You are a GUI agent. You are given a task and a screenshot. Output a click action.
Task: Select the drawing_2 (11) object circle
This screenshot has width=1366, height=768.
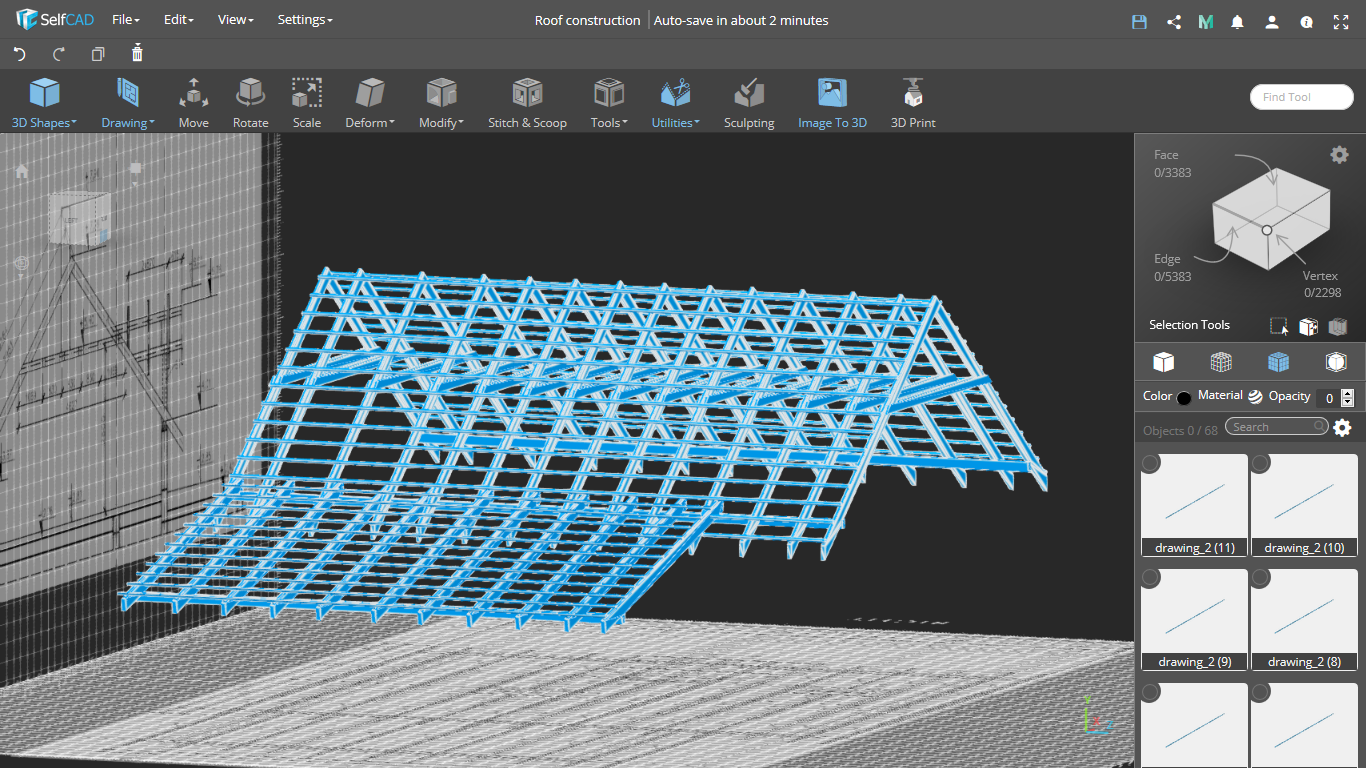coord(1151,463)
